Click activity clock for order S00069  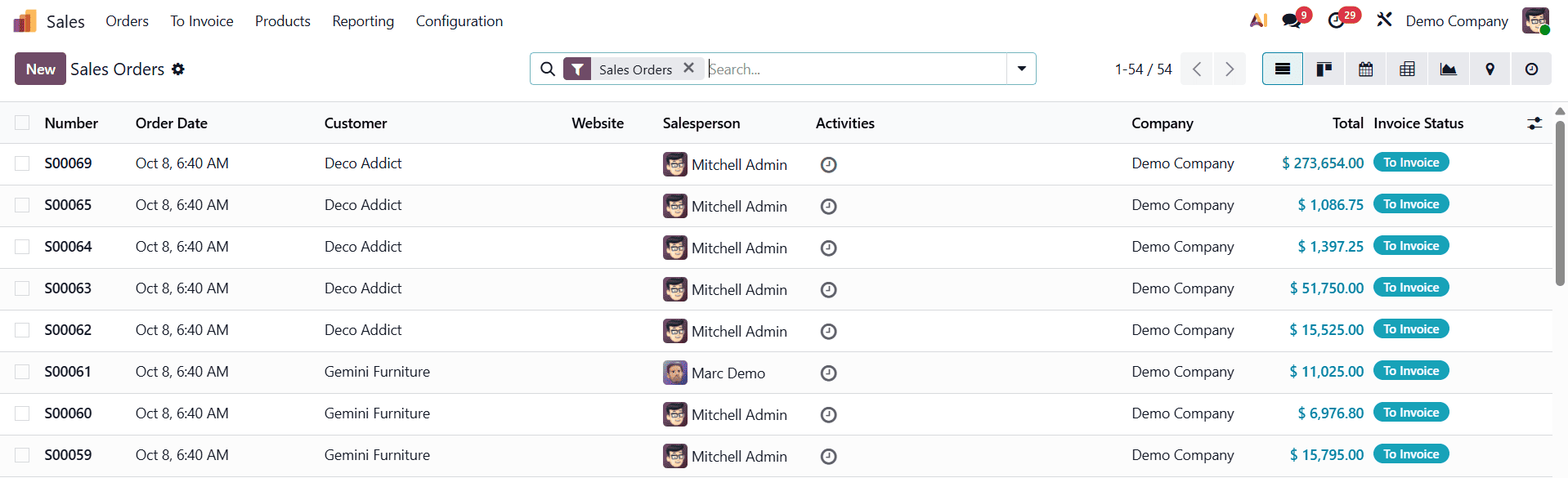tap(828, 165)
